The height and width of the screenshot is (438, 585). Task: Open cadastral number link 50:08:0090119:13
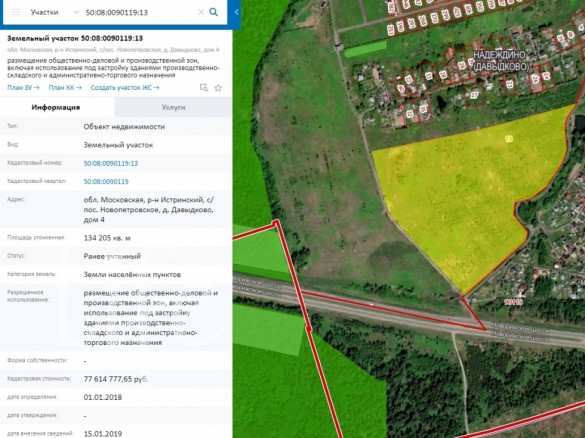[x=111, y=163]
